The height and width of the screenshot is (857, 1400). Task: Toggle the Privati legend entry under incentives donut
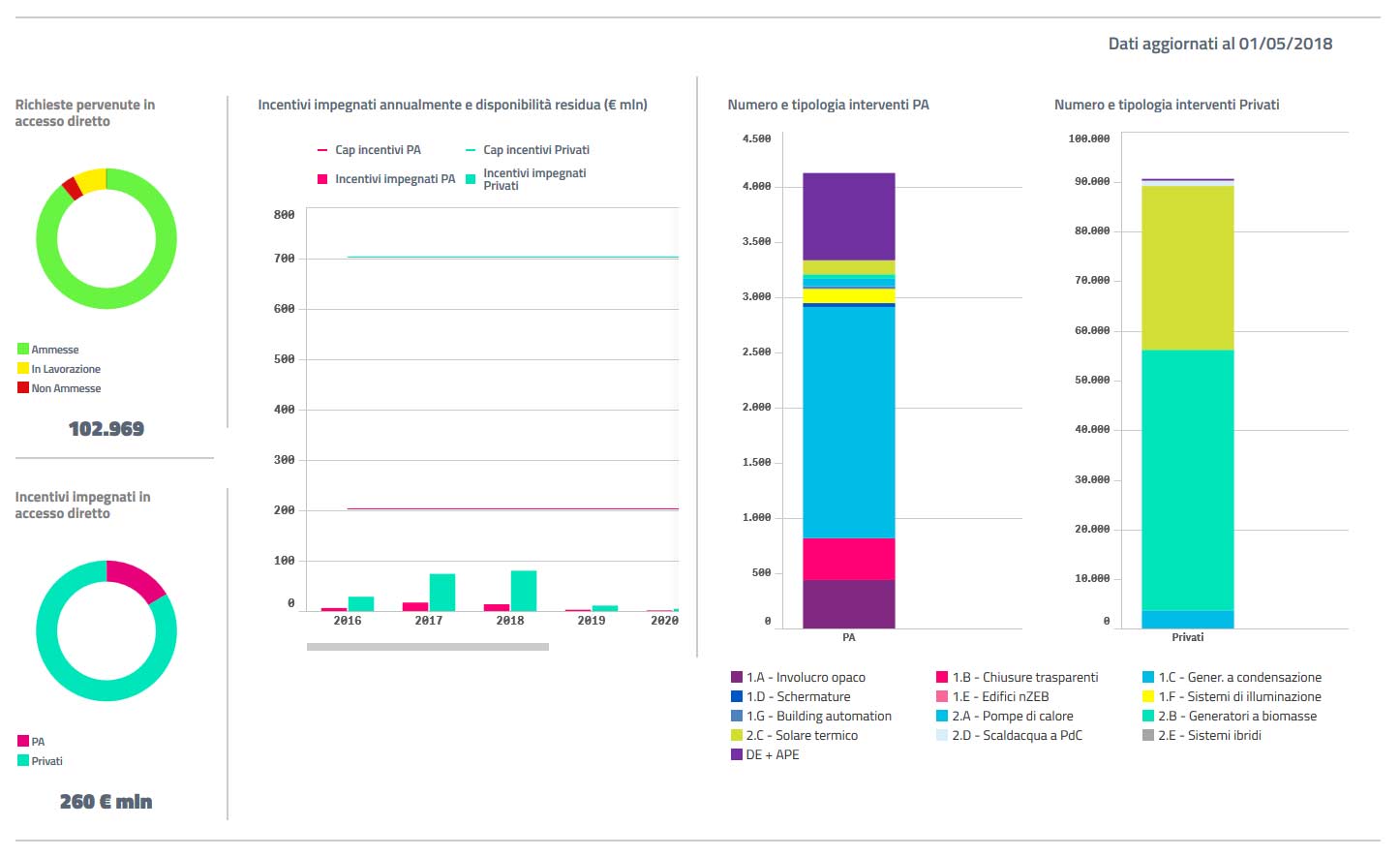tap(40, 761)
